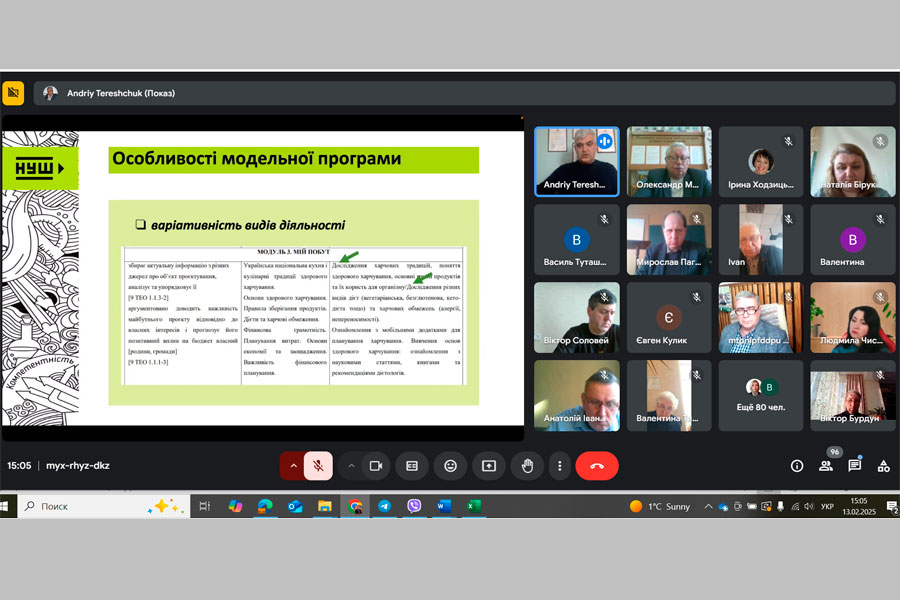The height and width of the screenshot is (600, 900).
Task: Open Outlook from the taskbar
Action: click(295, 506)
